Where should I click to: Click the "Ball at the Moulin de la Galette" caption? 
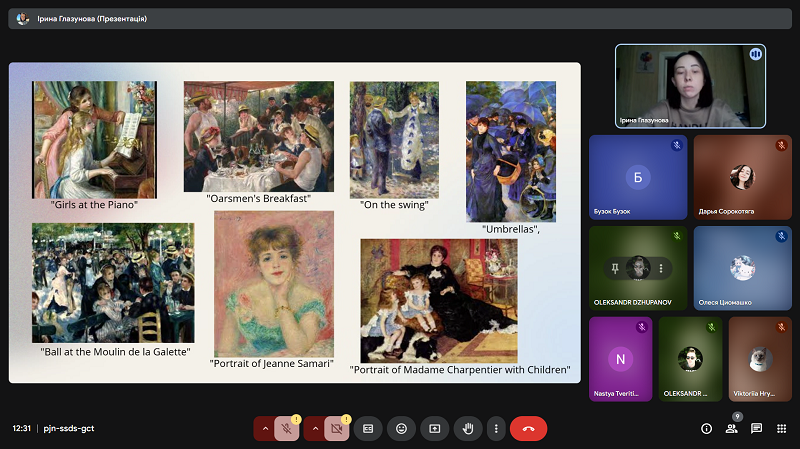tap(115, 352)
